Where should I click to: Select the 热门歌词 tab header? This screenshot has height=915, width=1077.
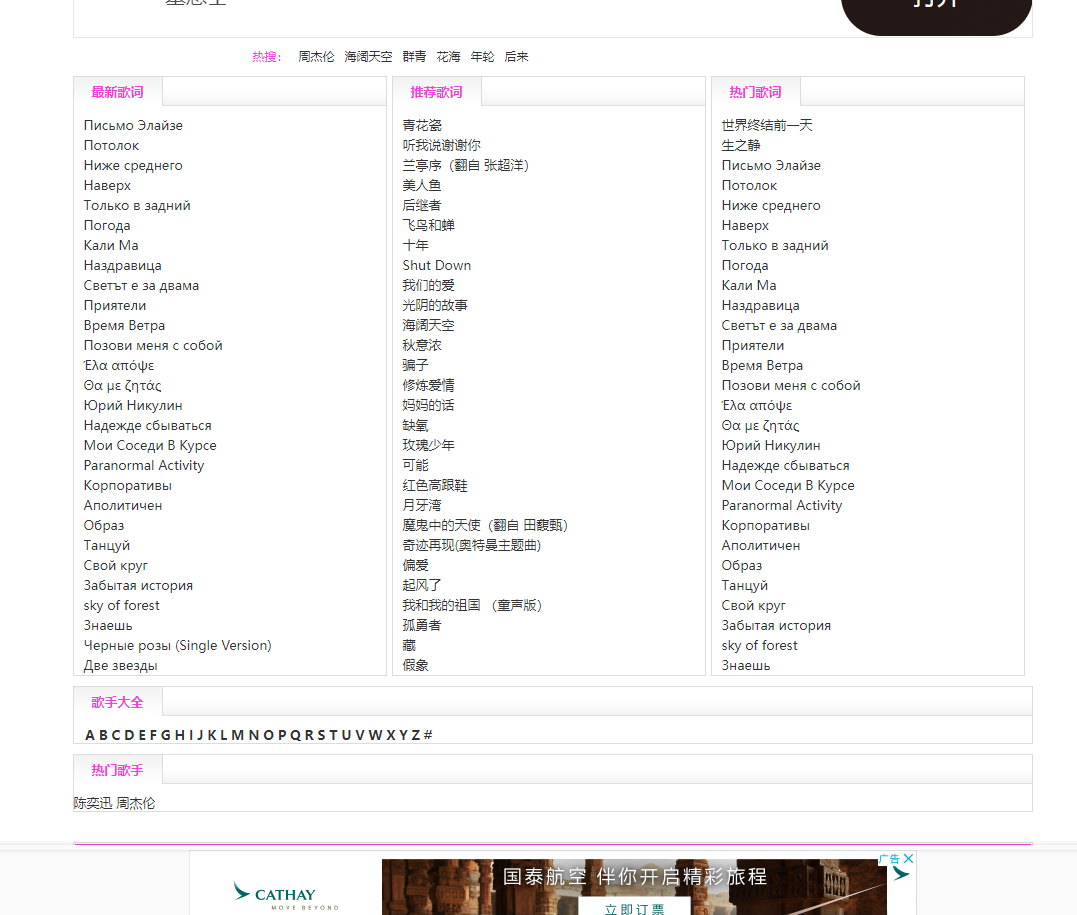point(755,92)
